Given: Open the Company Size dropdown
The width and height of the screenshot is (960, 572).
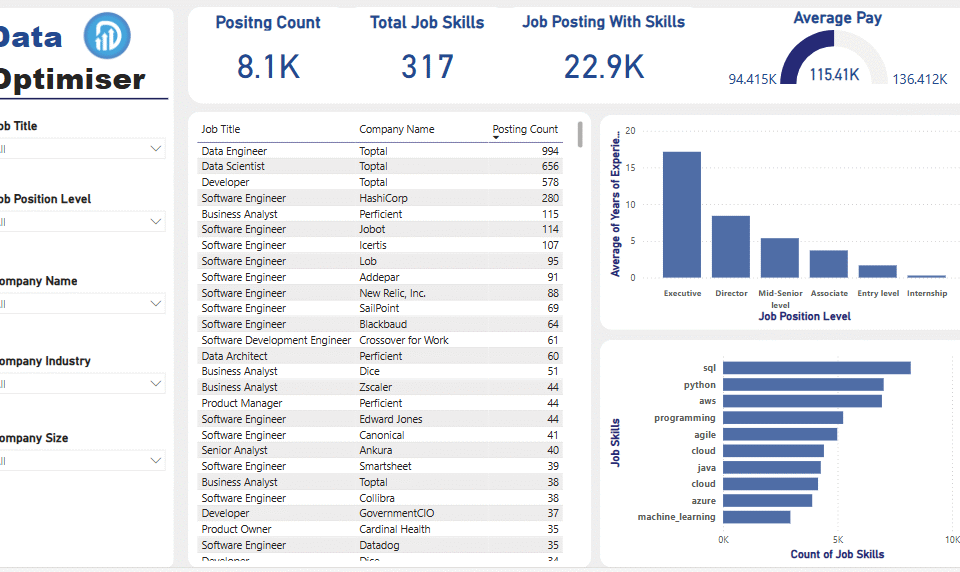Looking at the screenshot, I should (155, 460).
